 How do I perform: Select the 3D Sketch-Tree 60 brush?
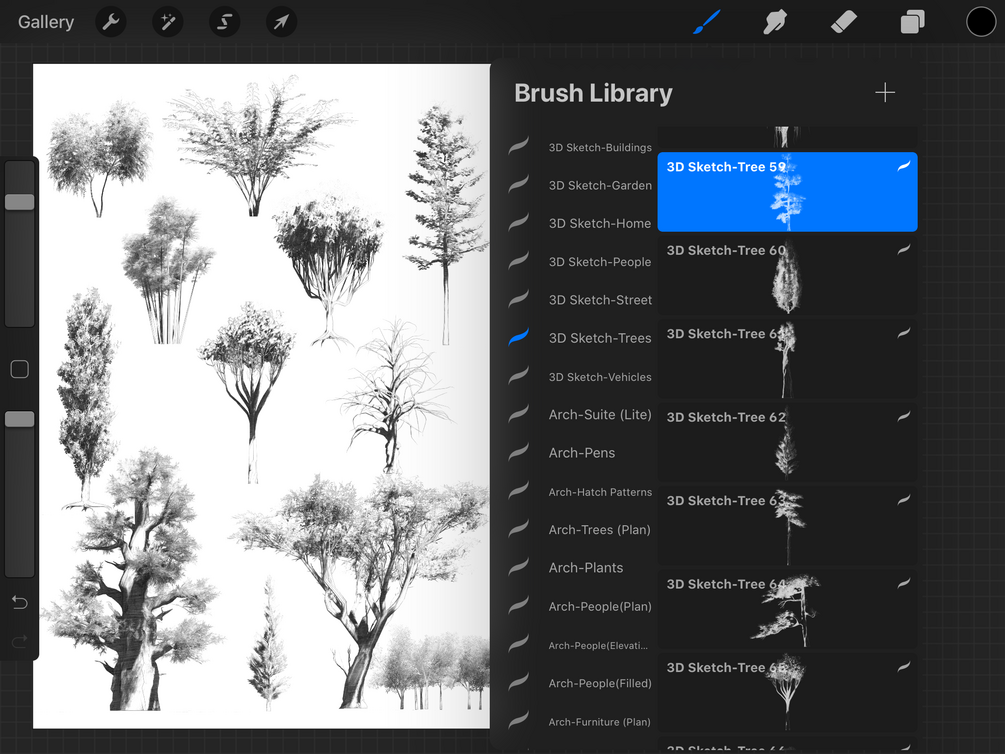[787, 275]
